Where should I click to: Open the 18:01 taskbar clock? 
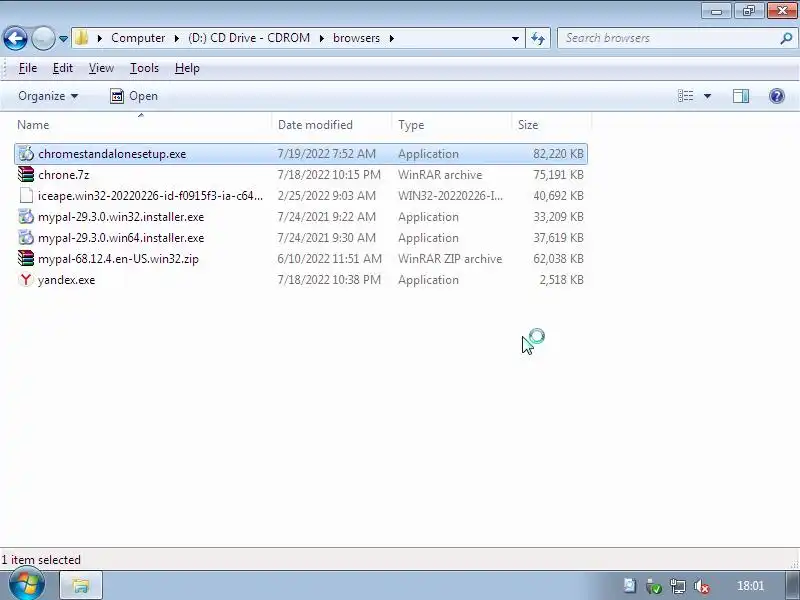click(750, 586)
